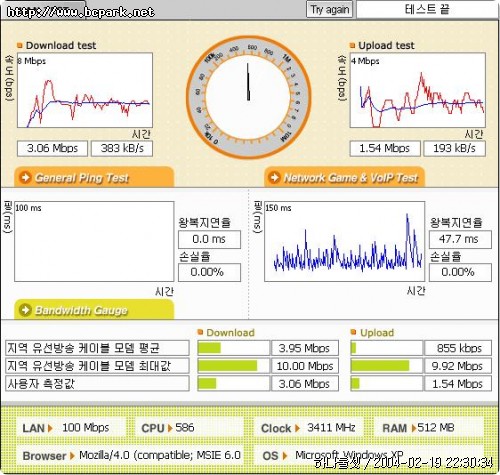Click the round speedometer gauge
Screen dimensions: 500x475
click(249, 97)
